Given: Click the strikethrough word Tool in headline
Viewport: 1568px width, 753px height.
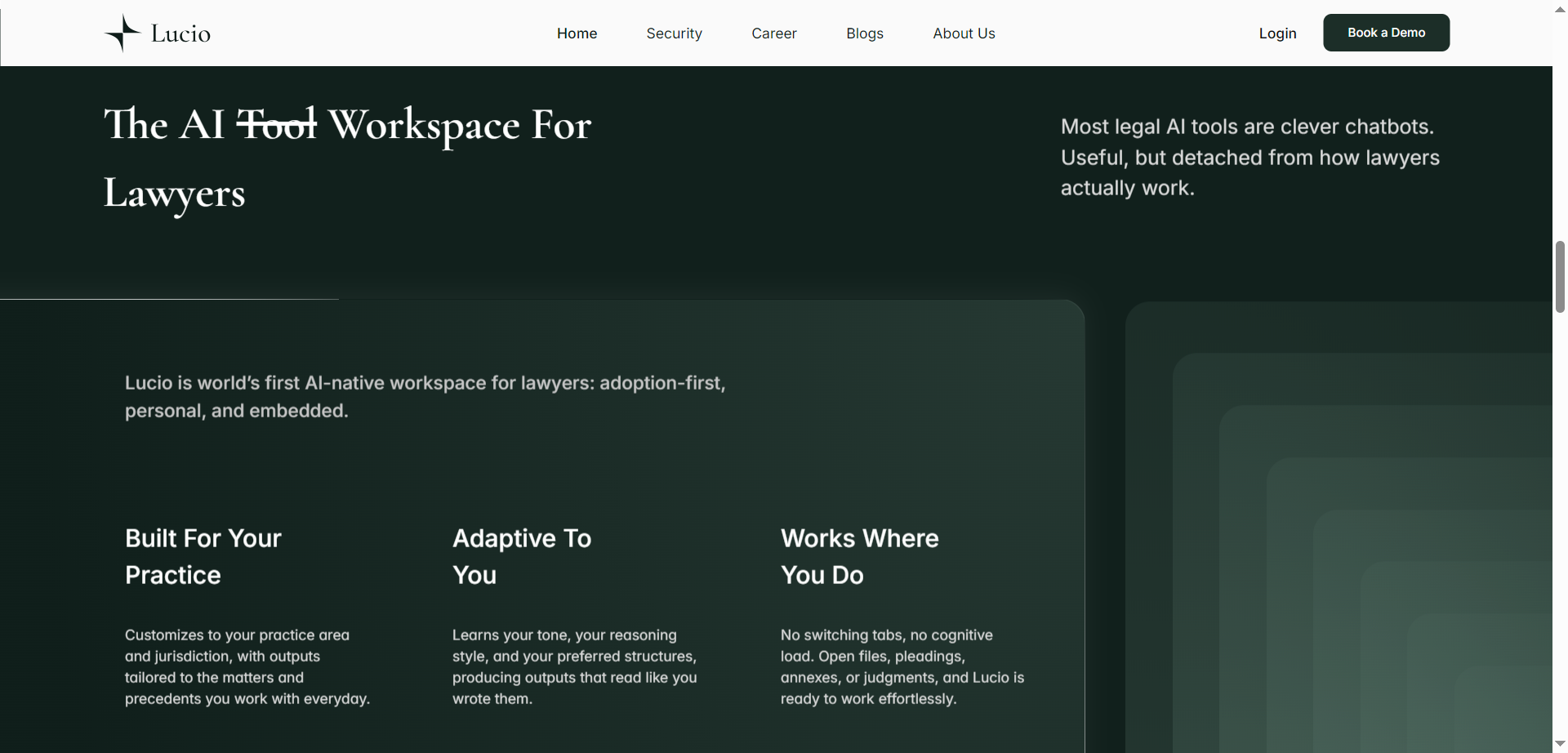Looking at the screenshot, I should click(278, 124).
